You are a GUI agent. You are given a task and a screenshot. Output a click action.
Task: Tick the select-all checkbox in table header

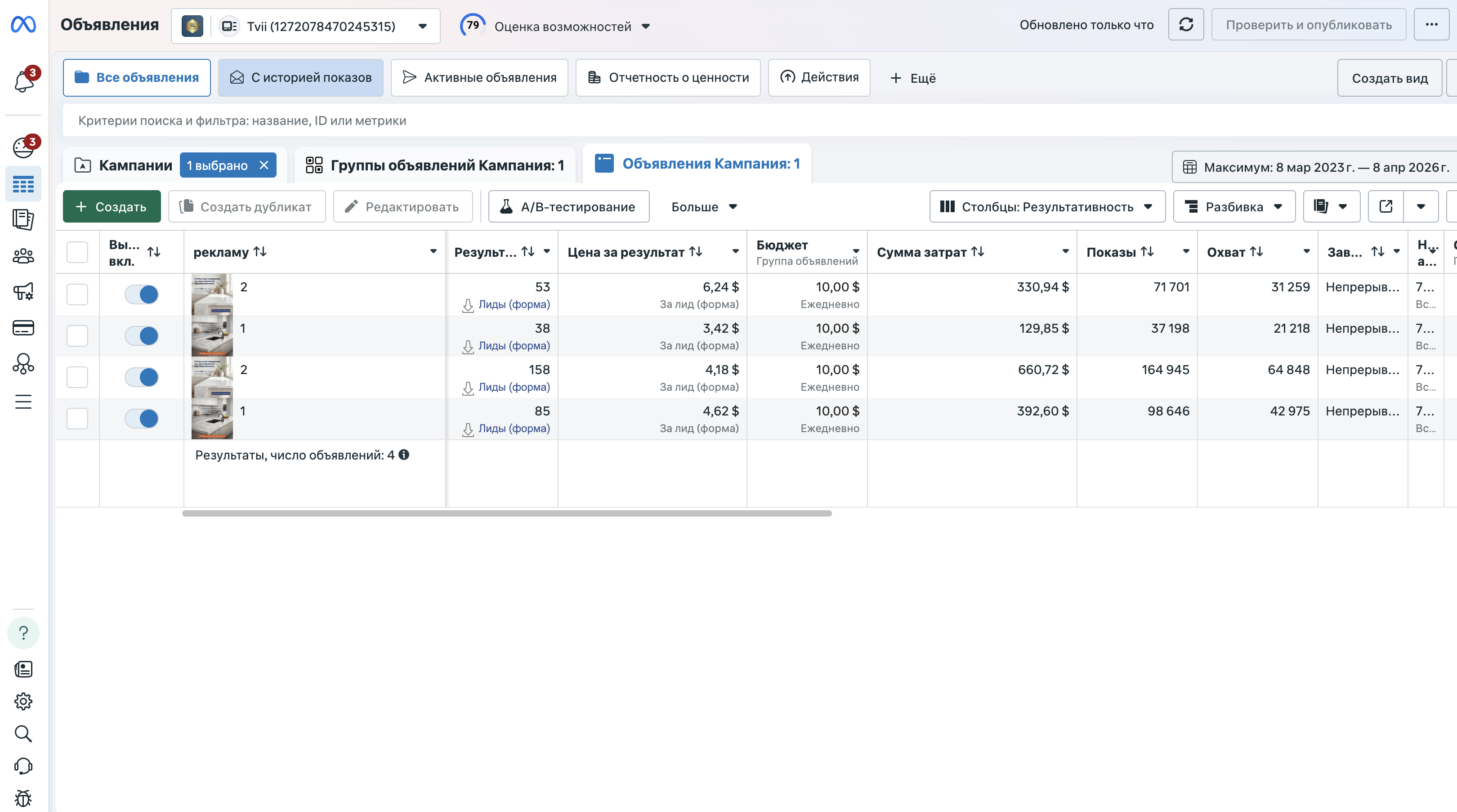77,252
